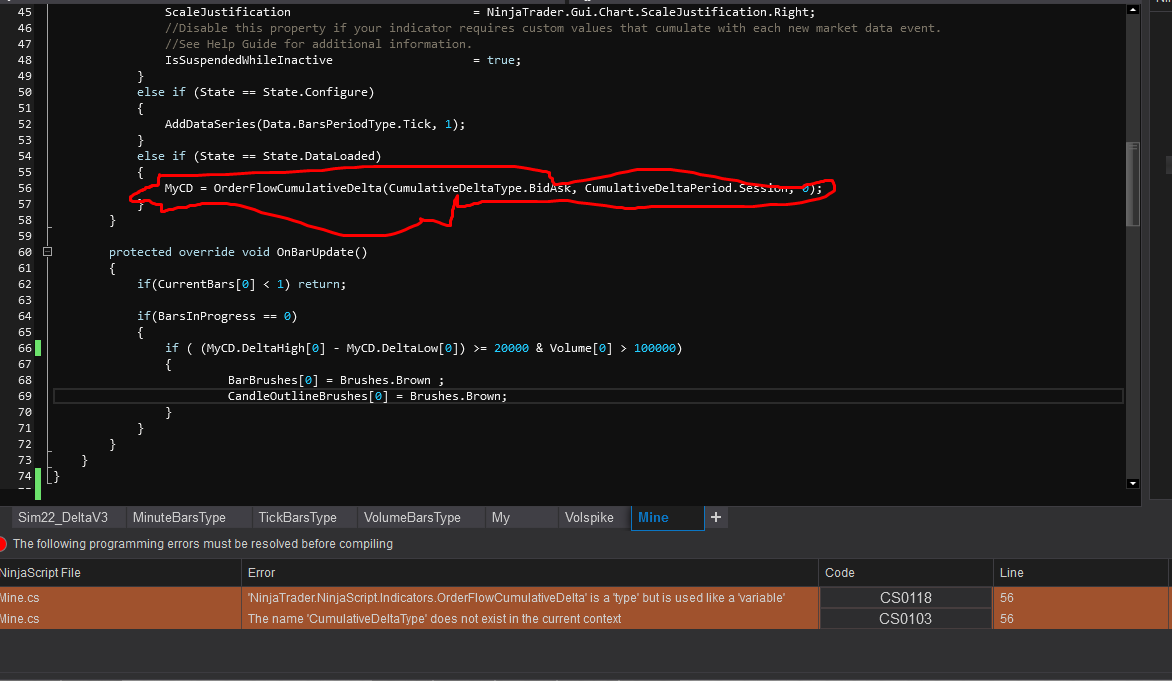Click the vertical scrollbar thumb in editor
This screenshot has height=681, width=1172.
point(1132,184)
